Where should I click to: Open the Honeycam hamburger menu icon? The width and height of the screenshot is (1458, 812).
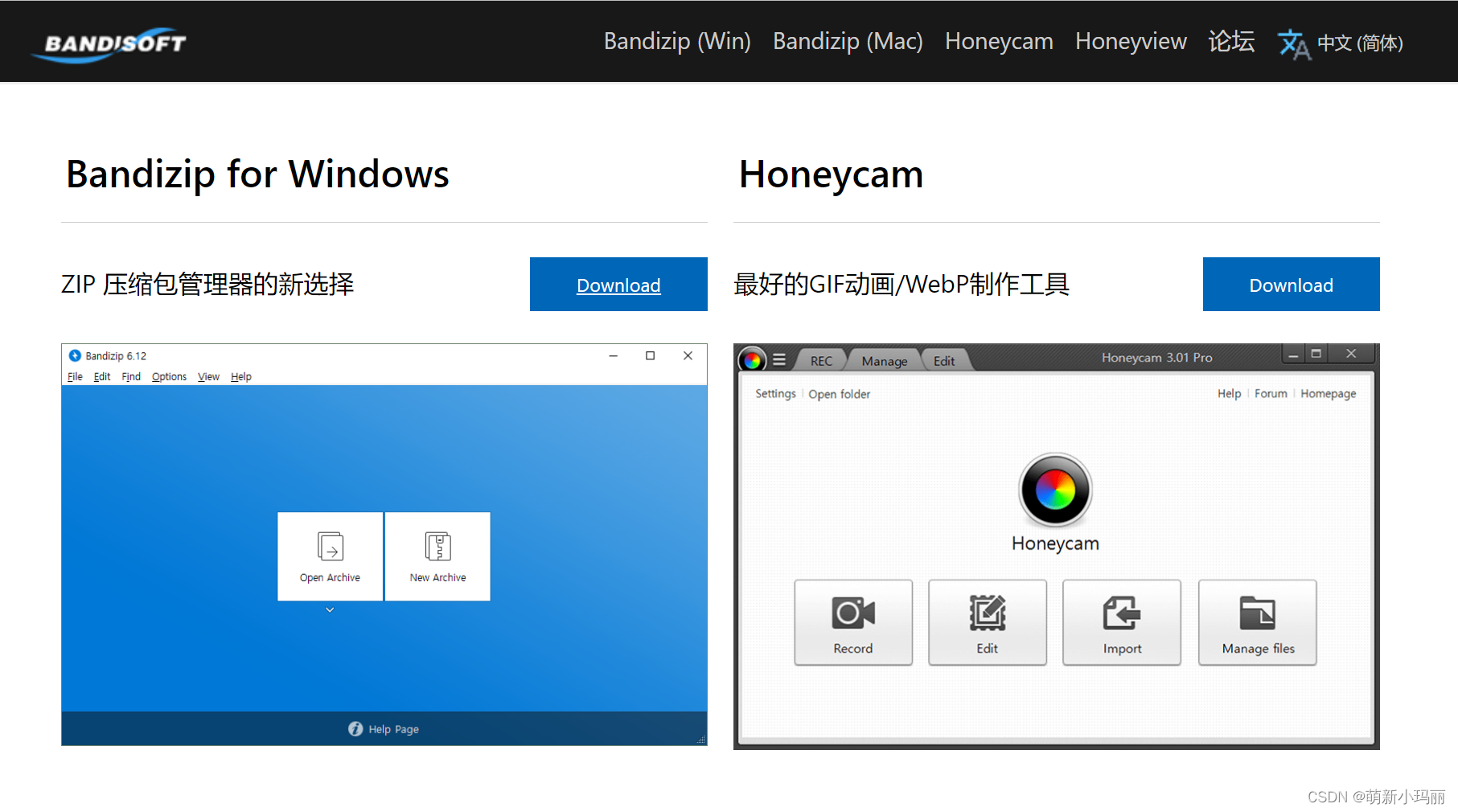[x=779, y=360]
